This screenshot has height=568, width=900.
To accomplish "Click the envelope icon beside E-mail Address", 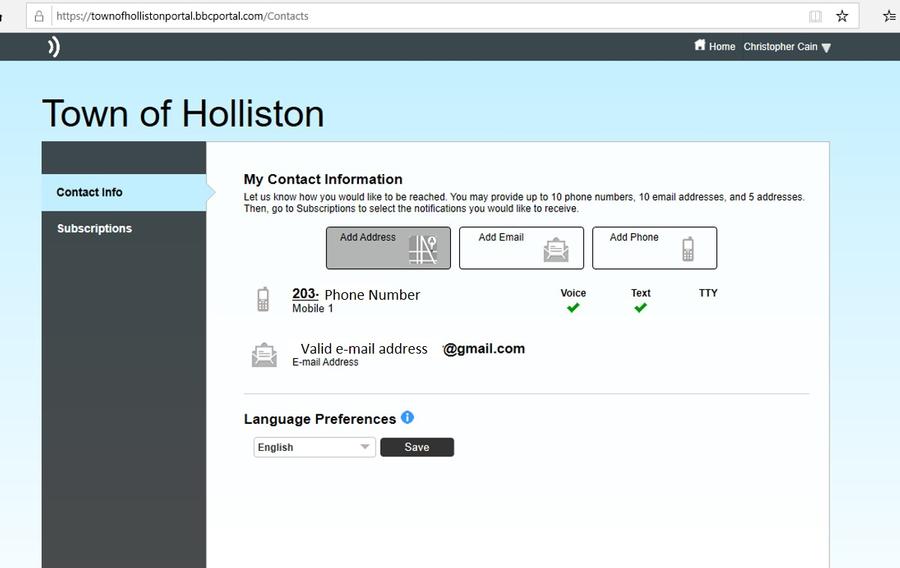I will (x=264, y=355).
